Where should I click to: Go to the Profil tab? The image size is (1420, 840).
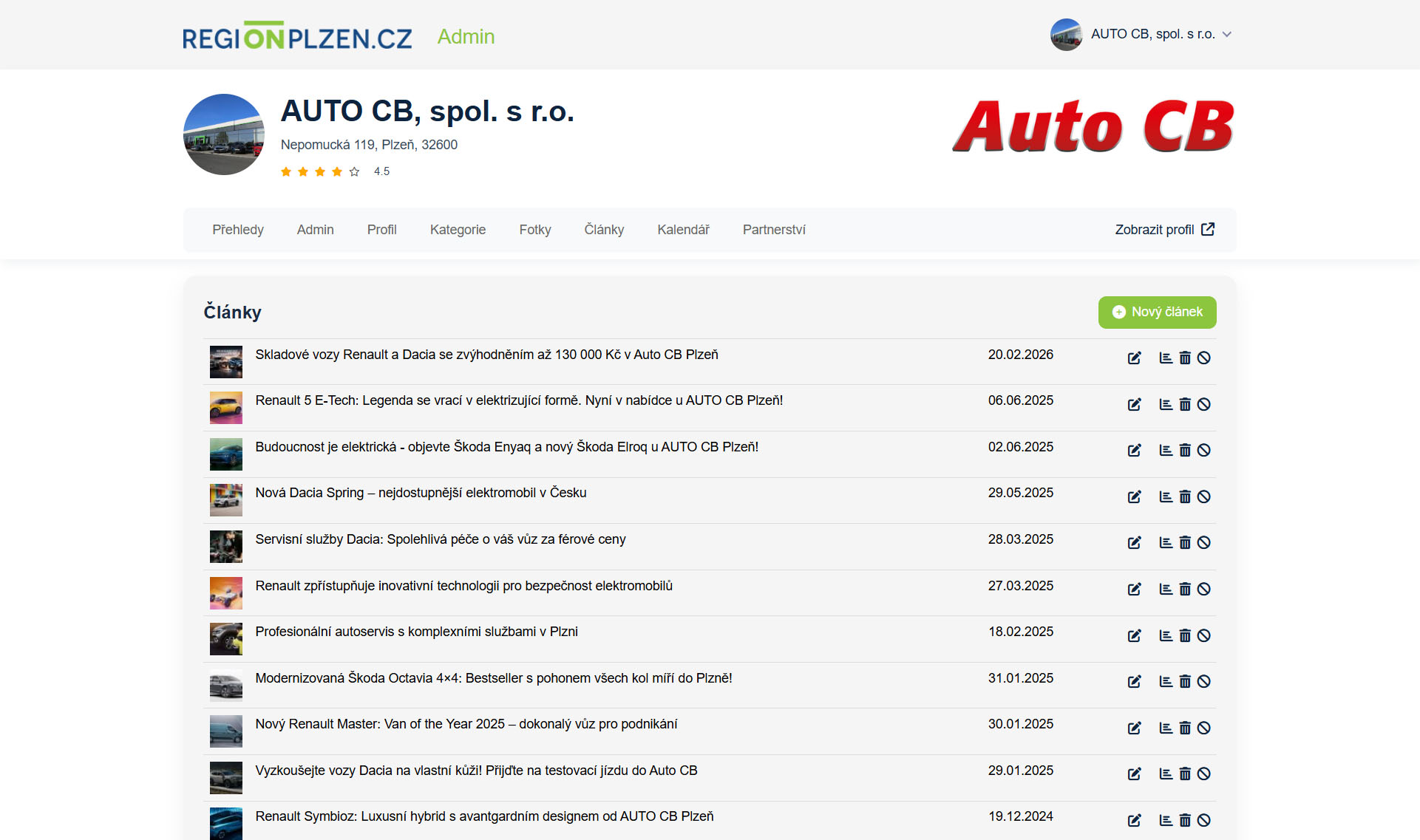coord(382,230)
